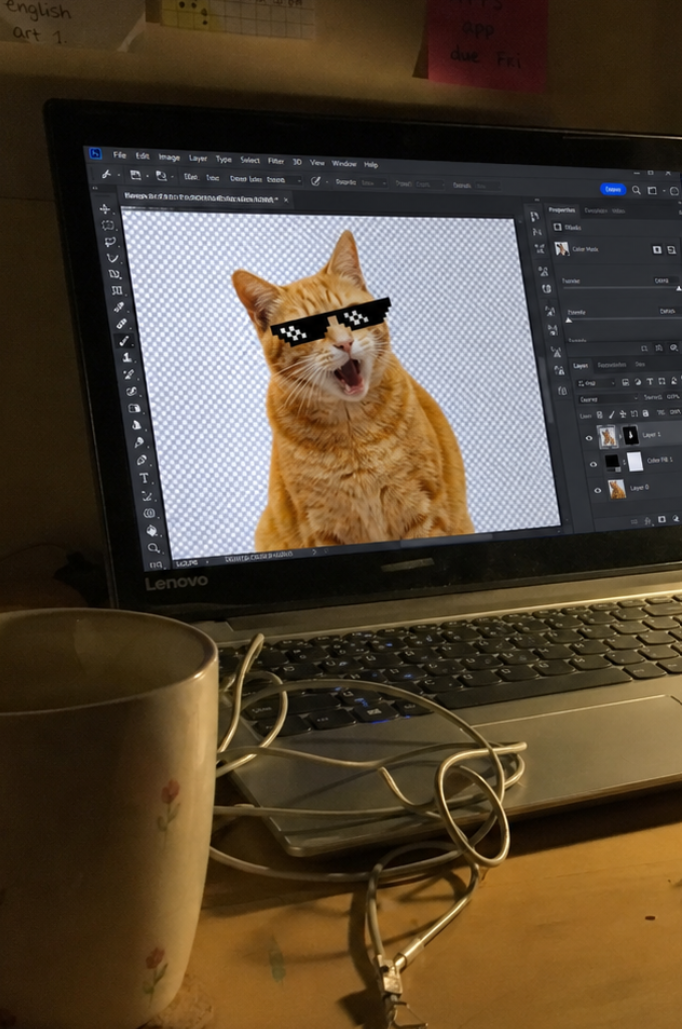Viewport: 682px width, 1029px height.
Task: Open the Window menu
Action: tap(343, 163)
